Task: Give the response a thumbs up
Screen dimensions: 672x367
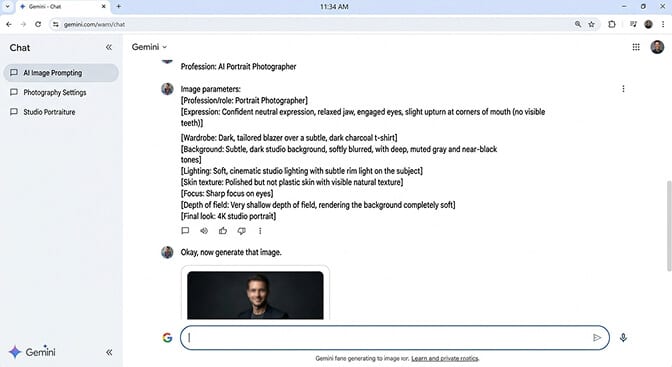Action: pos(223,231)
